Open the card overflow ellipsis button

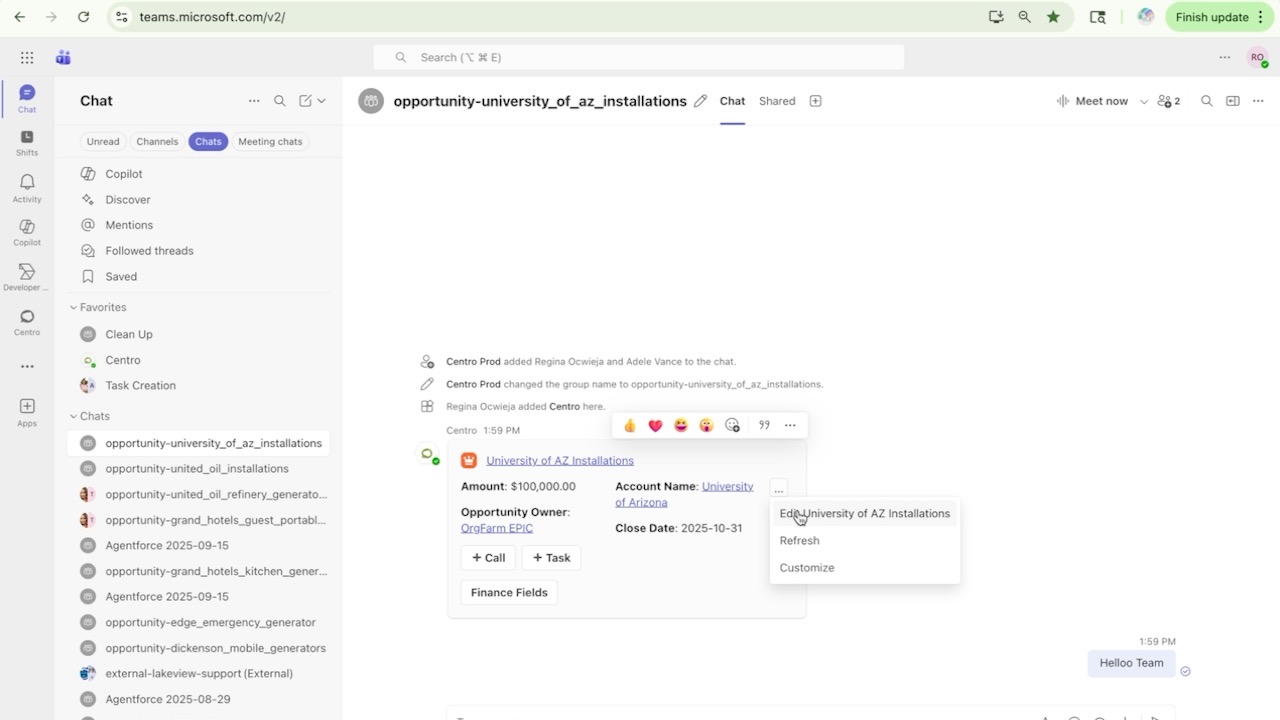(779, 489)
